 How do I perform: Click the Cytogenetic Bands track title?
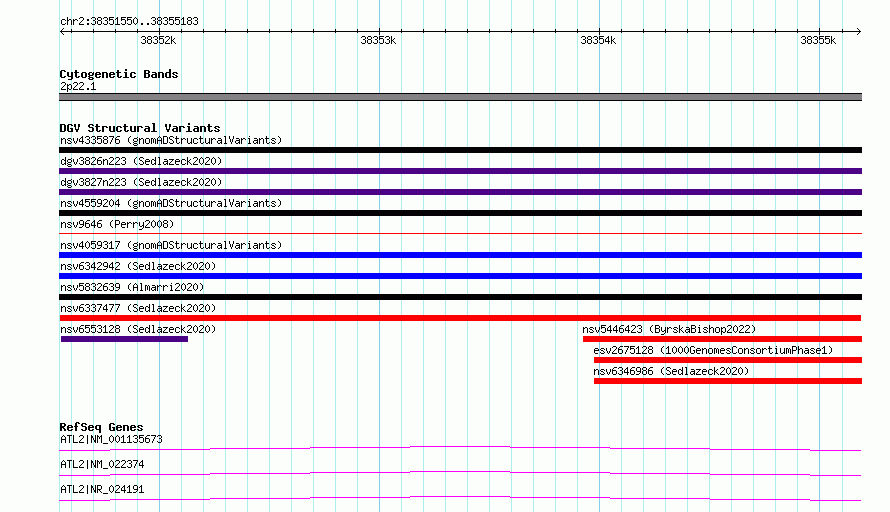(x=119, y=74)
